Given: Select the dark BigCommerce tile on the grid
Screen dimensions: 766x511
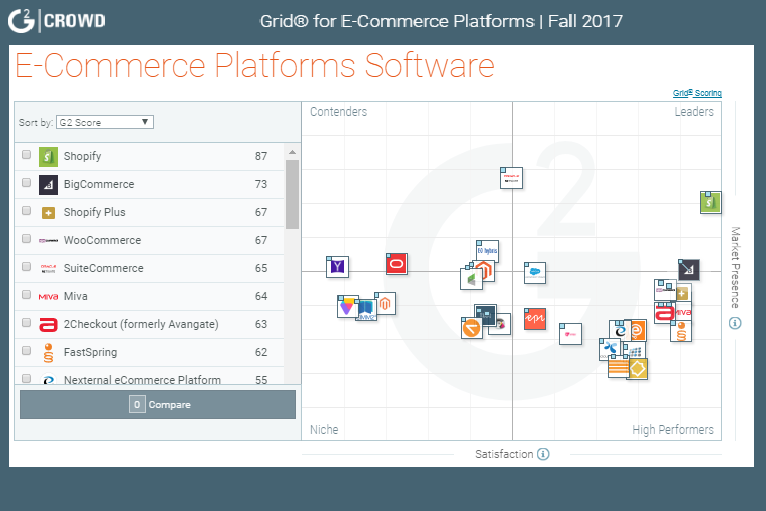Looking at the screenshot, I should [689, 270].
